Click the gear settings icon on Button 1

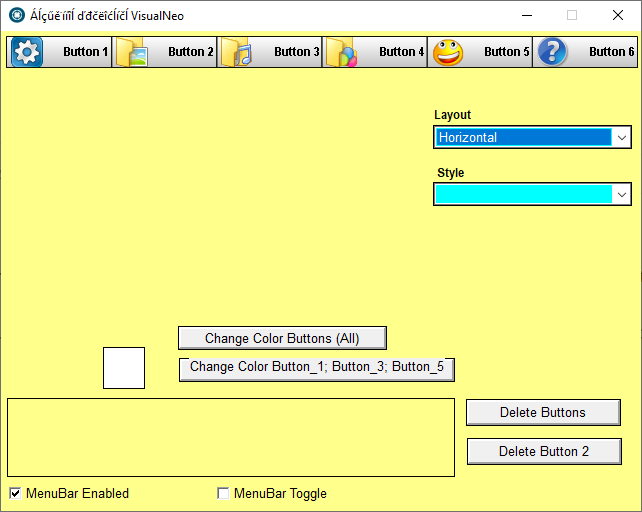tap(27, 52)
